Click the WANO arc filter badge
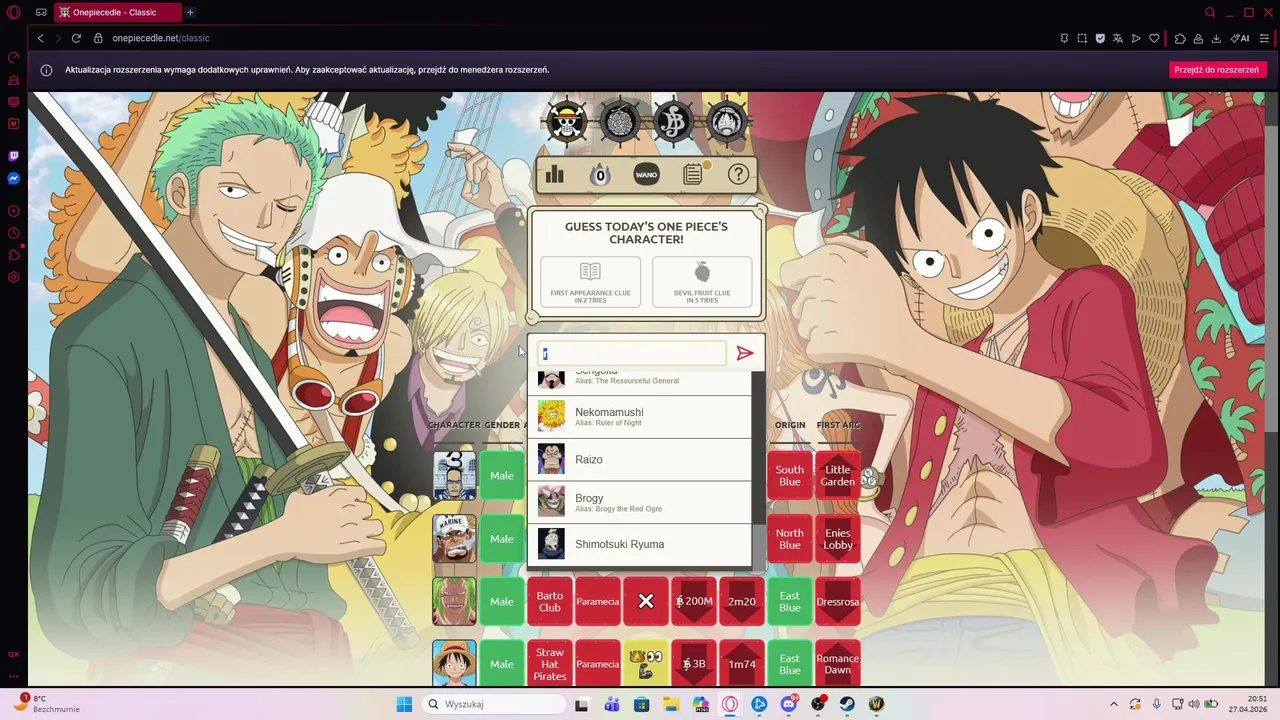Screen dimensions: 1280x720 click(646, 175)
